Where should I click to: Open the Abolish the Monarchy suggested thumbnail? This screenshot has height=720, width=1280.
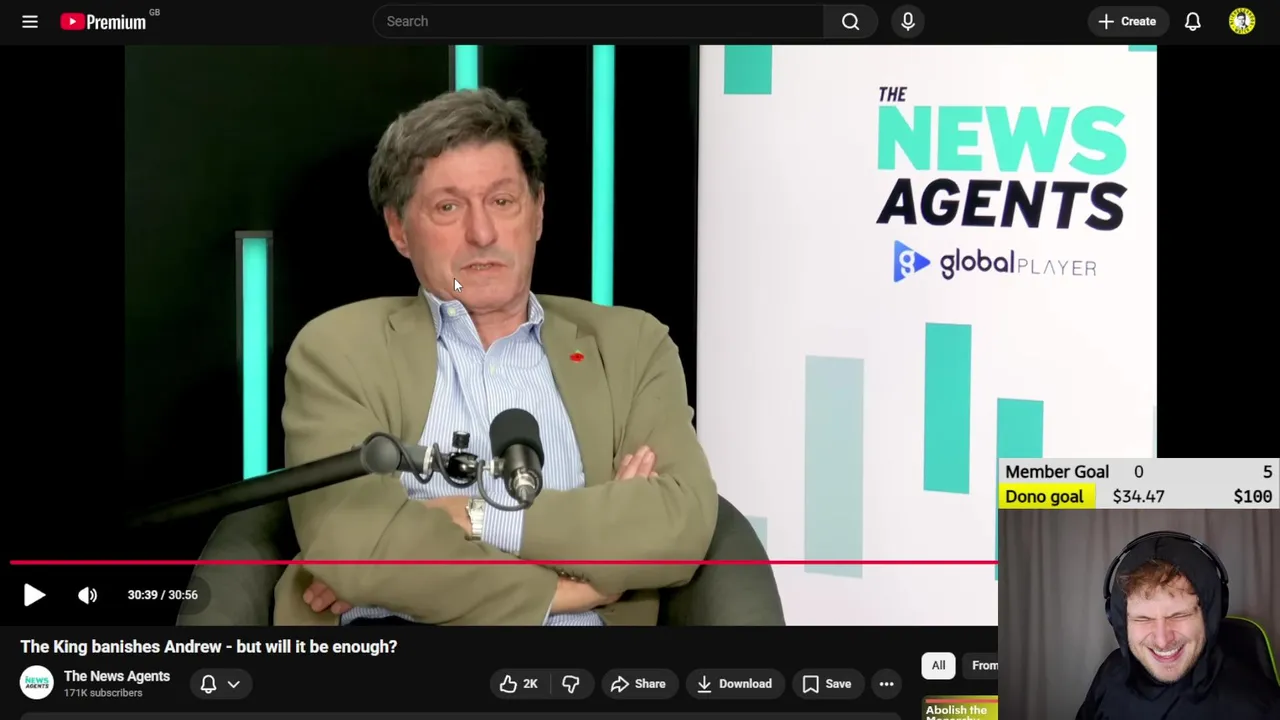[x=960, y=709]
